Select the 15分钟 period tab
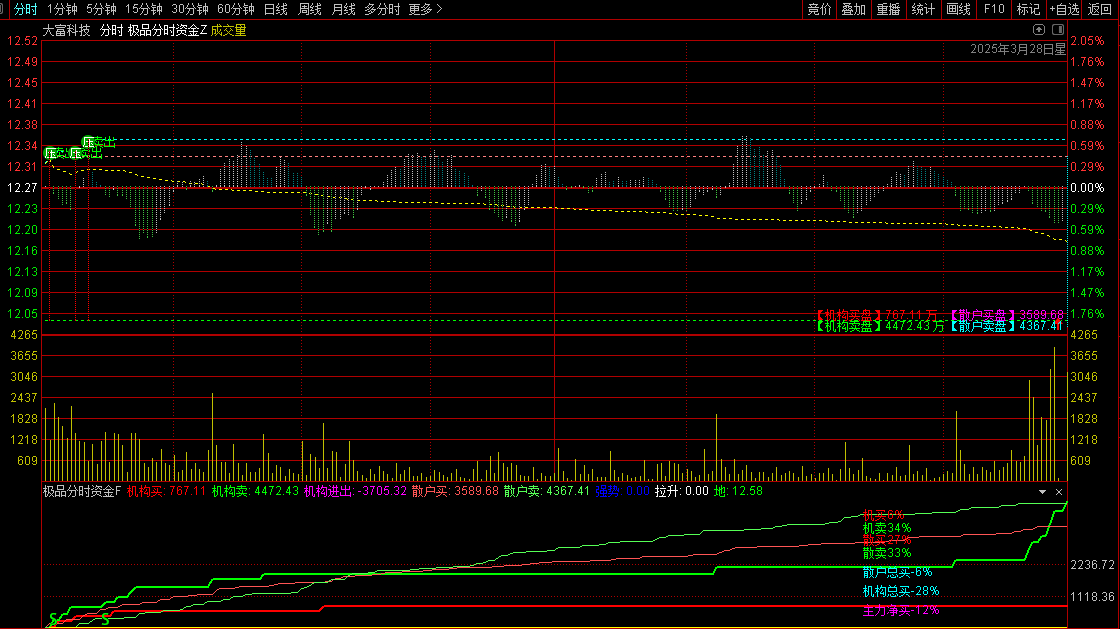 pos(144,9)
